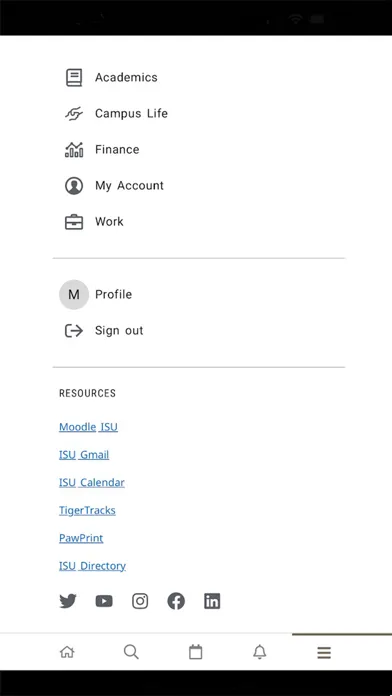Open the TigerTracks resource link
The height and width of the screenshot is (696, 392).
click(87, 510)
